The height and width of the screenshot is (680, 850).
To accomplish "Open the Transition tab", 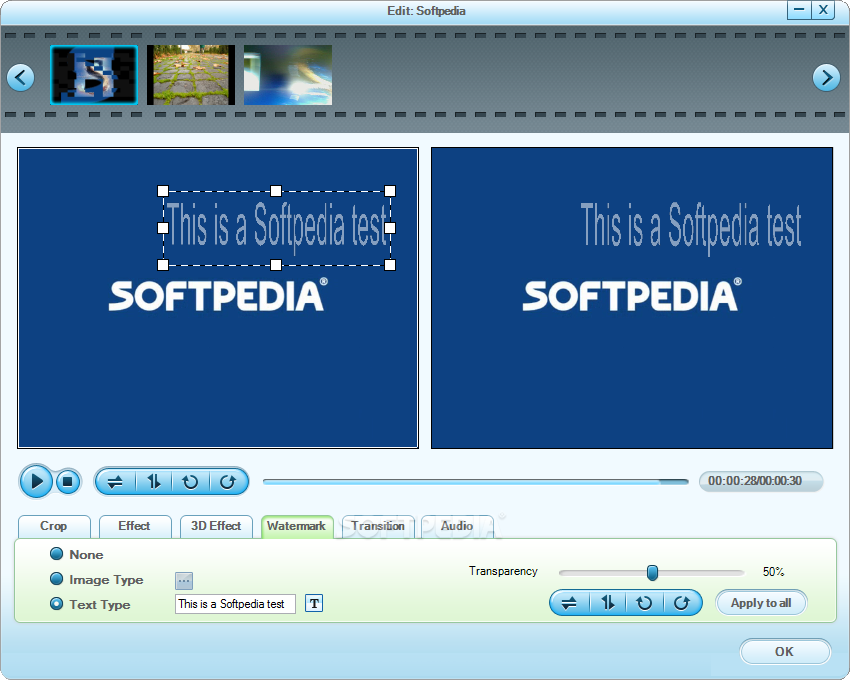I will (x=378, y=527).
